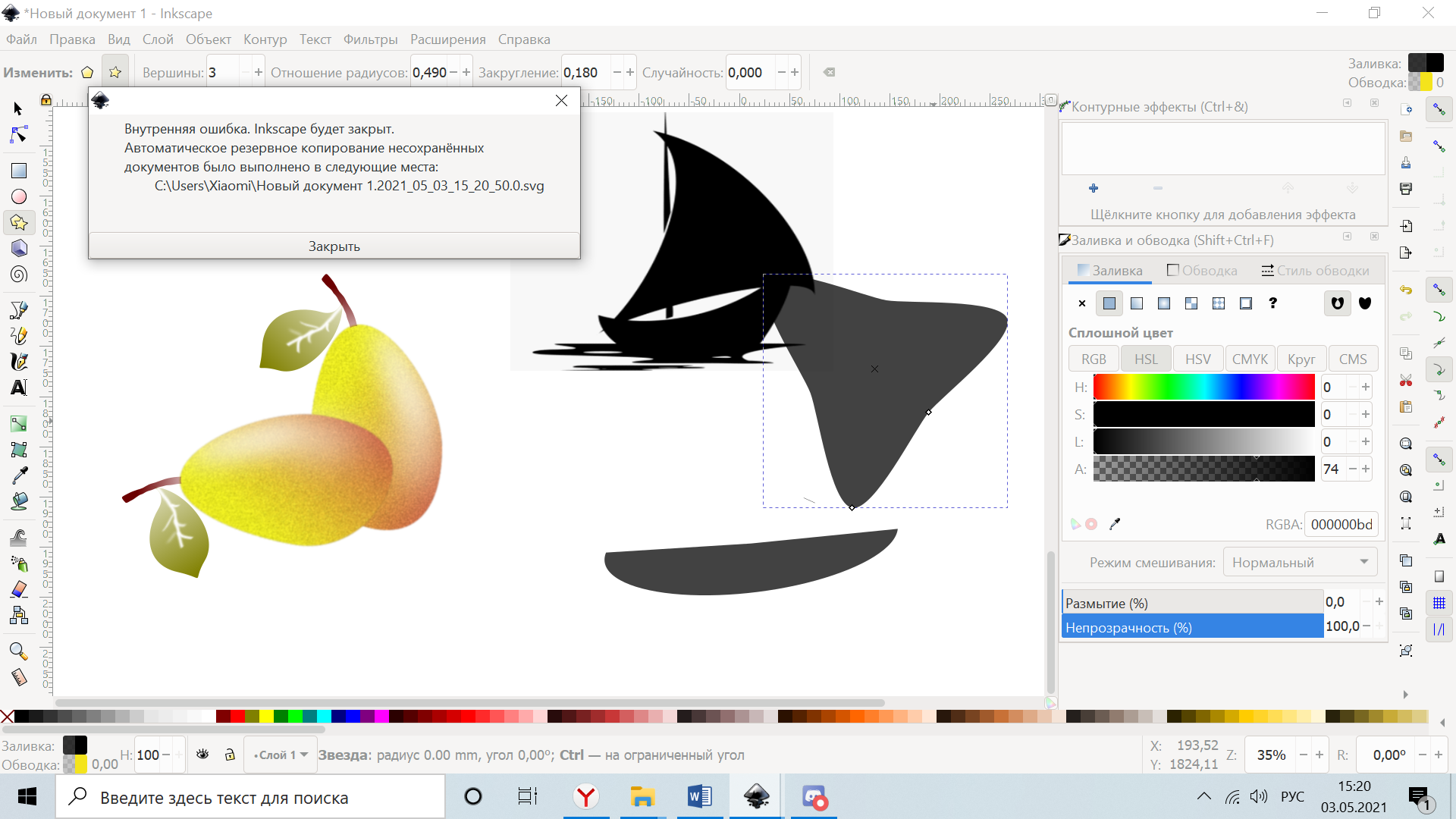Toggle current layer visibility eye

(x=202, y=755)
